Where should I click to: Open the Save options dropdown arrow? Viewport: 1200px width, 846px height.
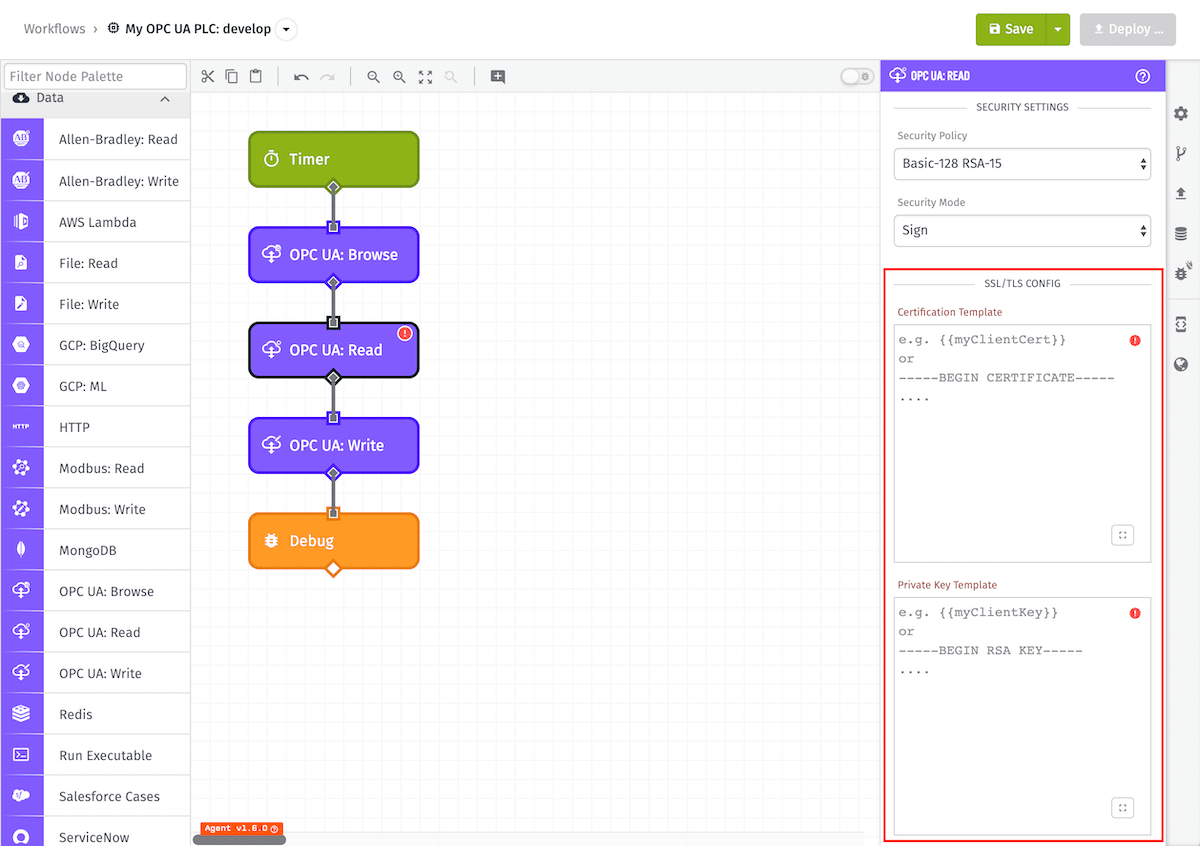point(1058,29)
